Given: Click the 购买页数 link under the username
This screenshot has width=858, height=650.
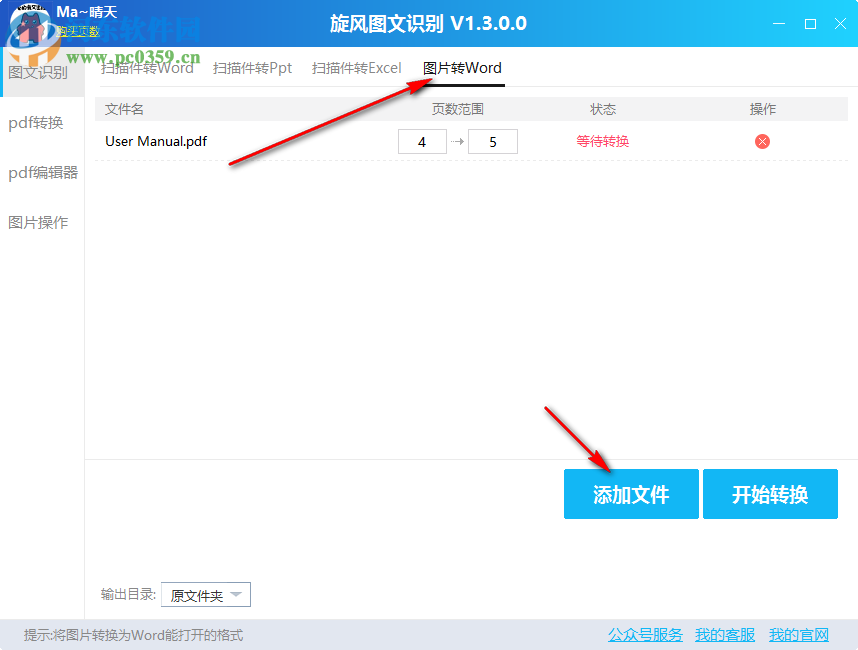Looking at the screenshot, I should point(77,32).
